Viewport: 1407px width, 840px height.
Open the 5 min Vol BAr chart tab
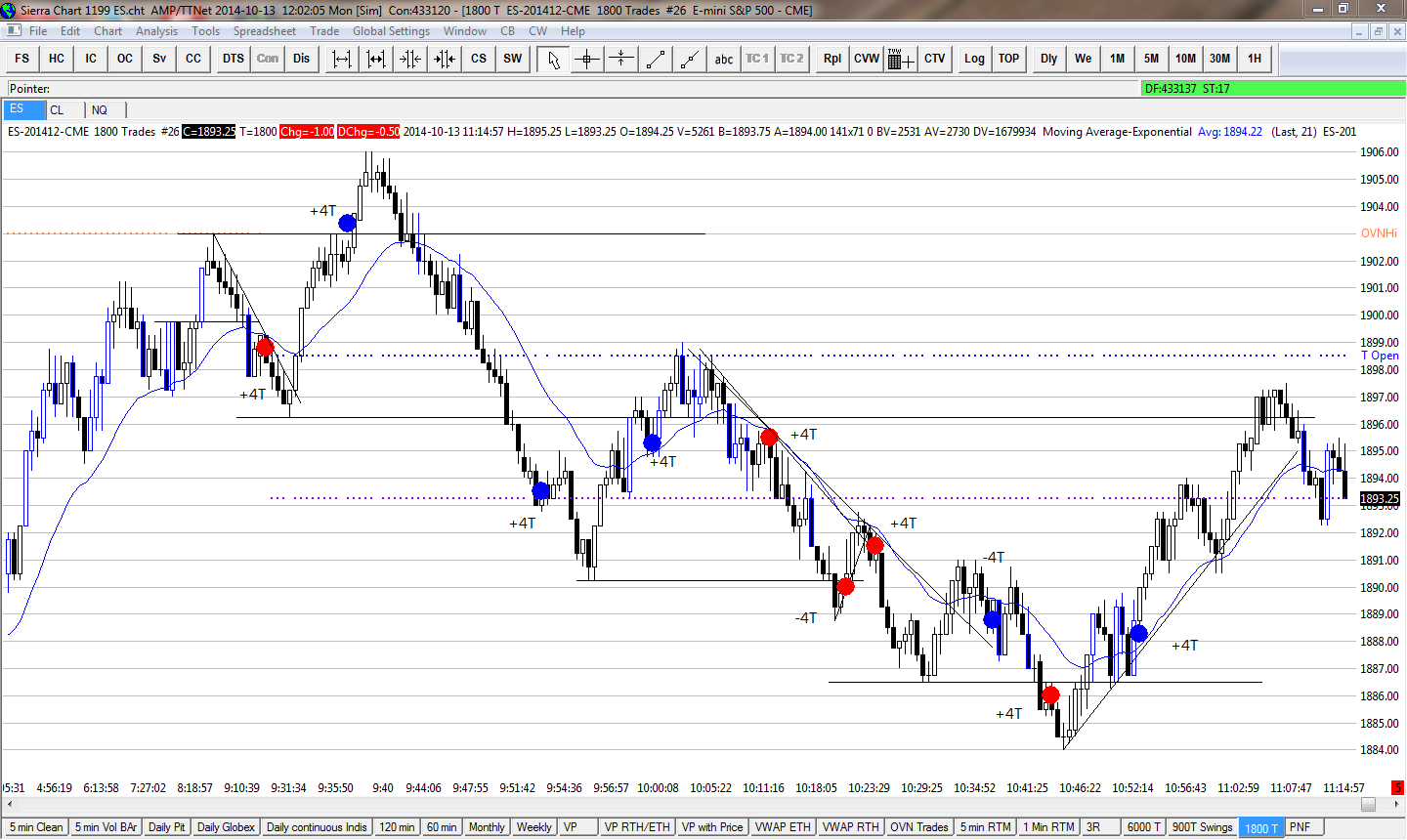coord(106,827)
